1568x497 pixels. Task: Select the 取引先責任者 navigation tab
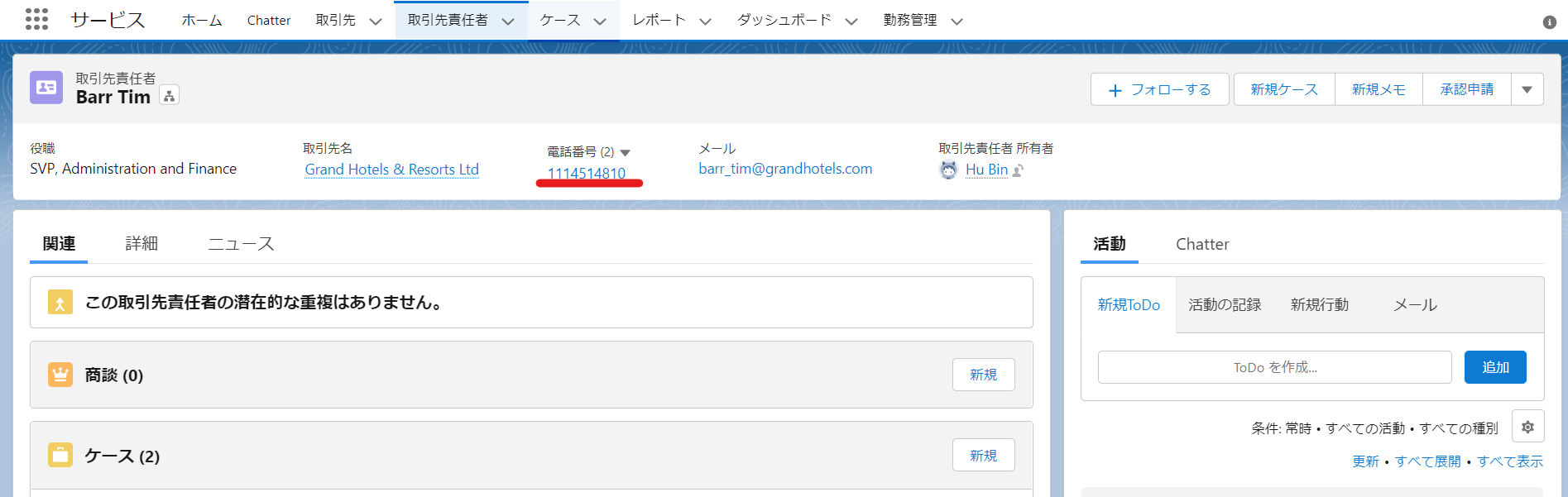[448, 21]
